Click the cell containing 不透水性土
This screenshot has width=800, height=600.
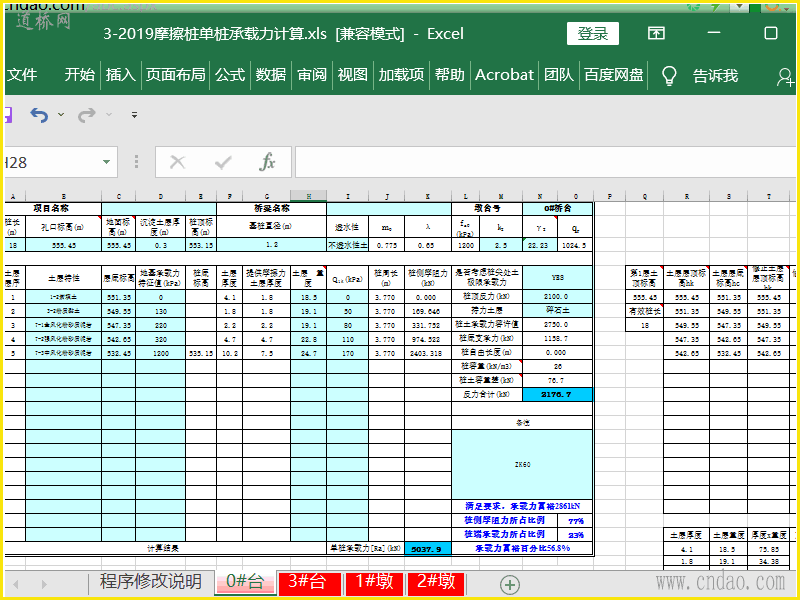[x=347, y=245]
